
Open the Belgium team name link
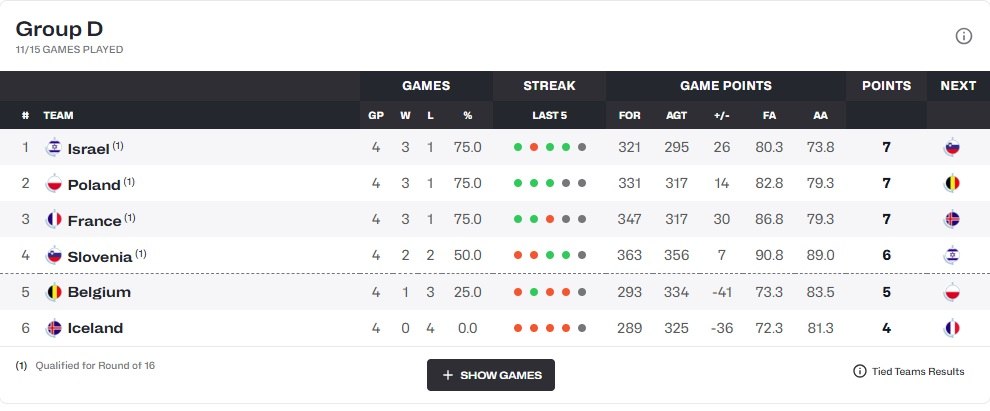click(x=99, y=292)
